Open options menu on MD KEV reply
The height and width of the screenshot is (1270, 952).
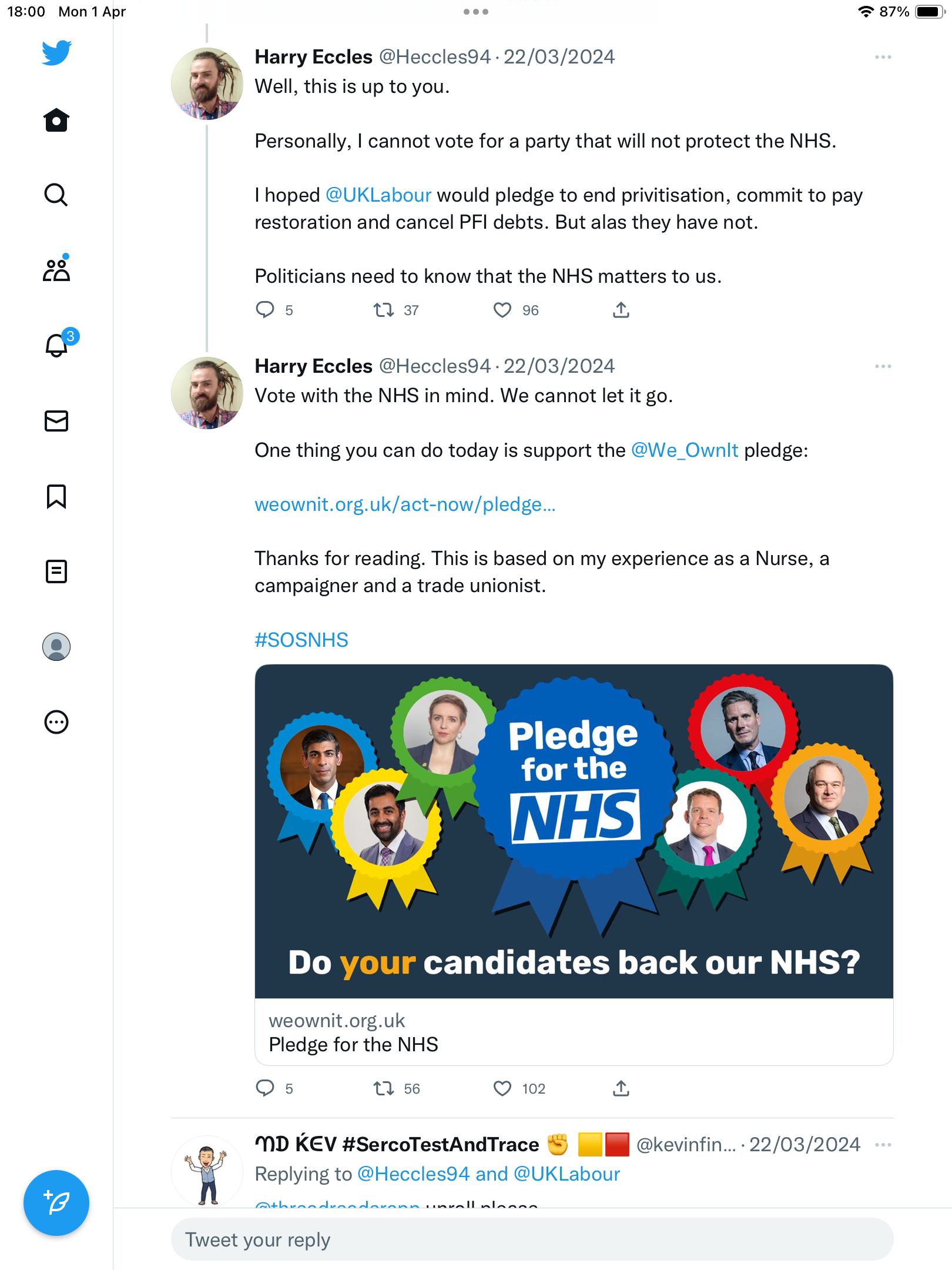pos(883,1144)
